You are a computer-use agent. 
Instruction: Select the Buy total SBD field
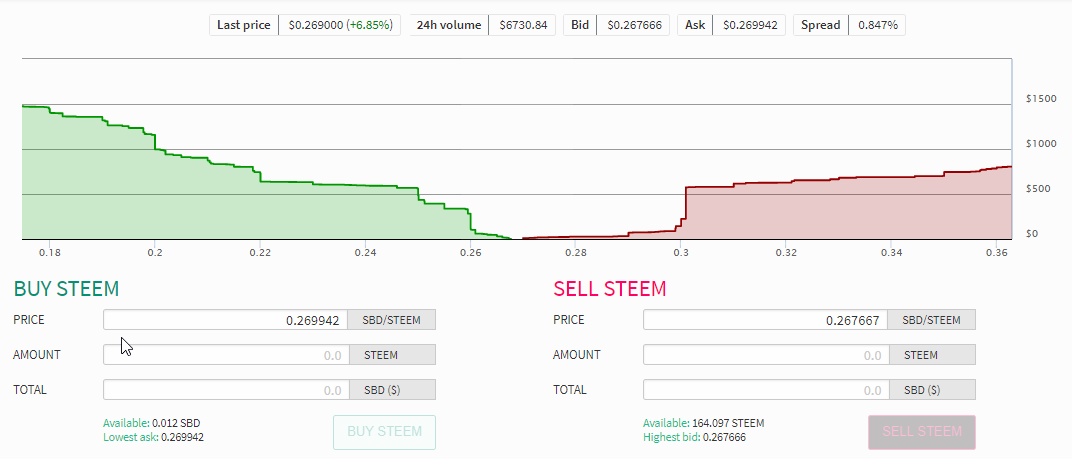226,390
